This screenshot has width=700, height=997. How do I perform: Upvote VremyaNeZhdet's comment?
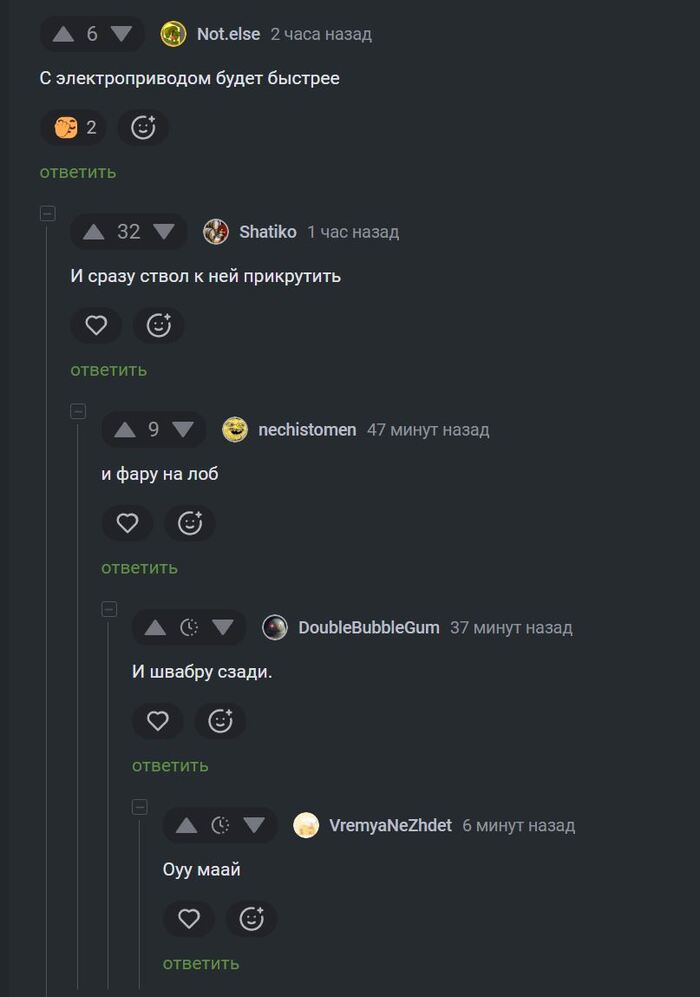point(187,826)
